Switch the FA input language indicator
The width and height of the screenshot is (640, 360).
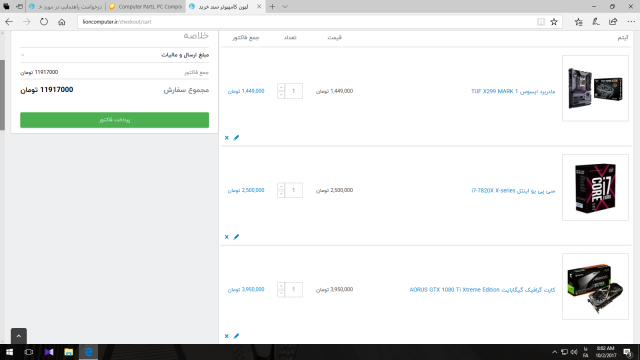tap(586, 352)
